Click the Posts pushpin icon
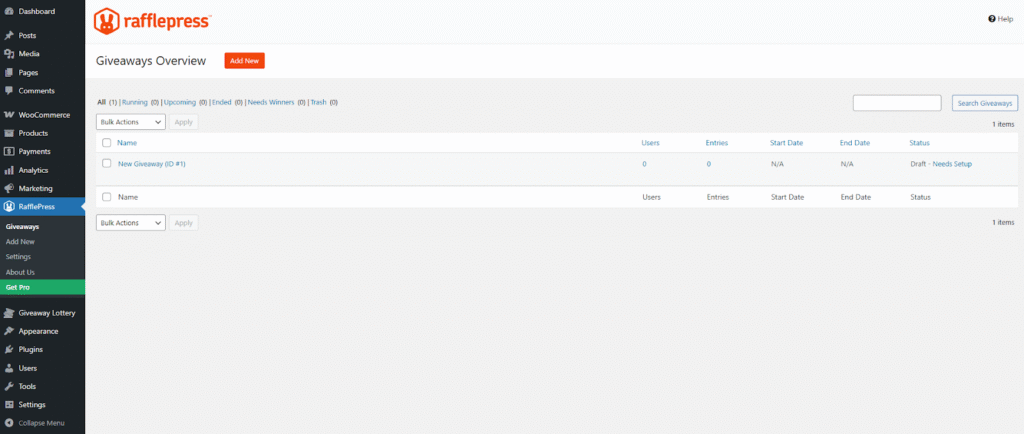This screenshot has width=1024, height=434. 9,35
